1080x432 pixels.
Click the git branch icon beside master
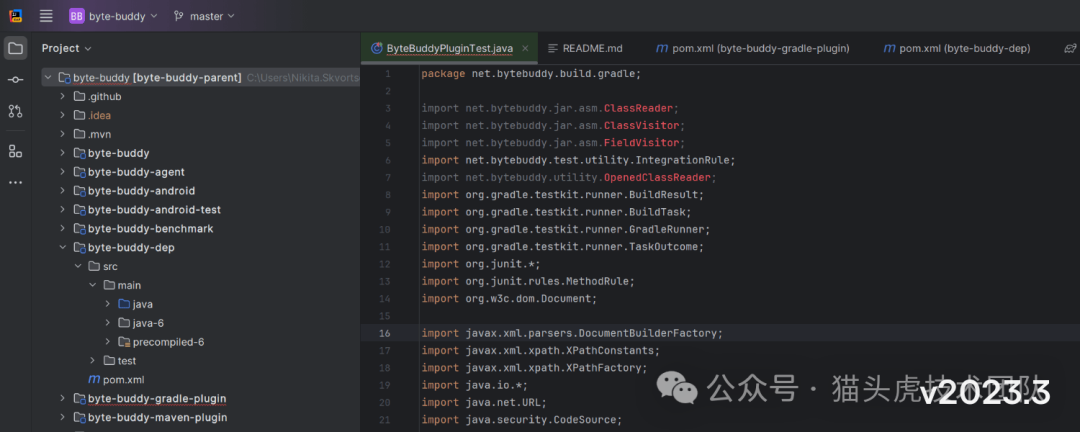178,15
